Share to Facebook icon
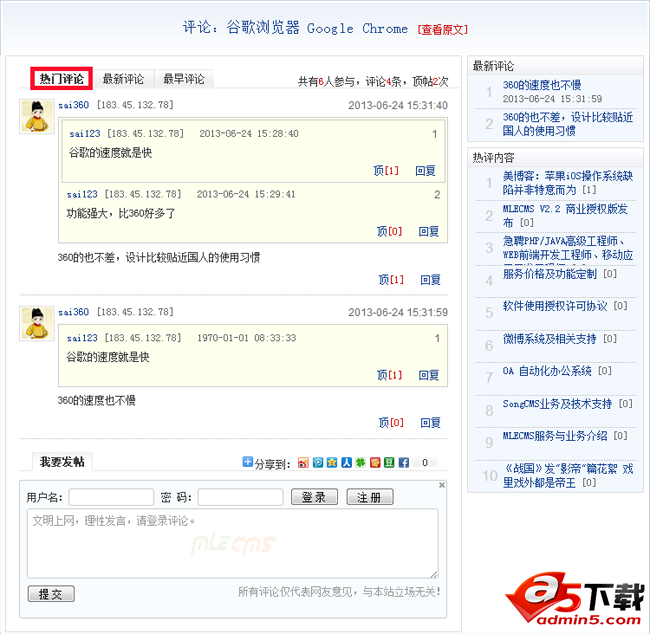This screenshot has width=650, height=634. click(x=404, y=463)
